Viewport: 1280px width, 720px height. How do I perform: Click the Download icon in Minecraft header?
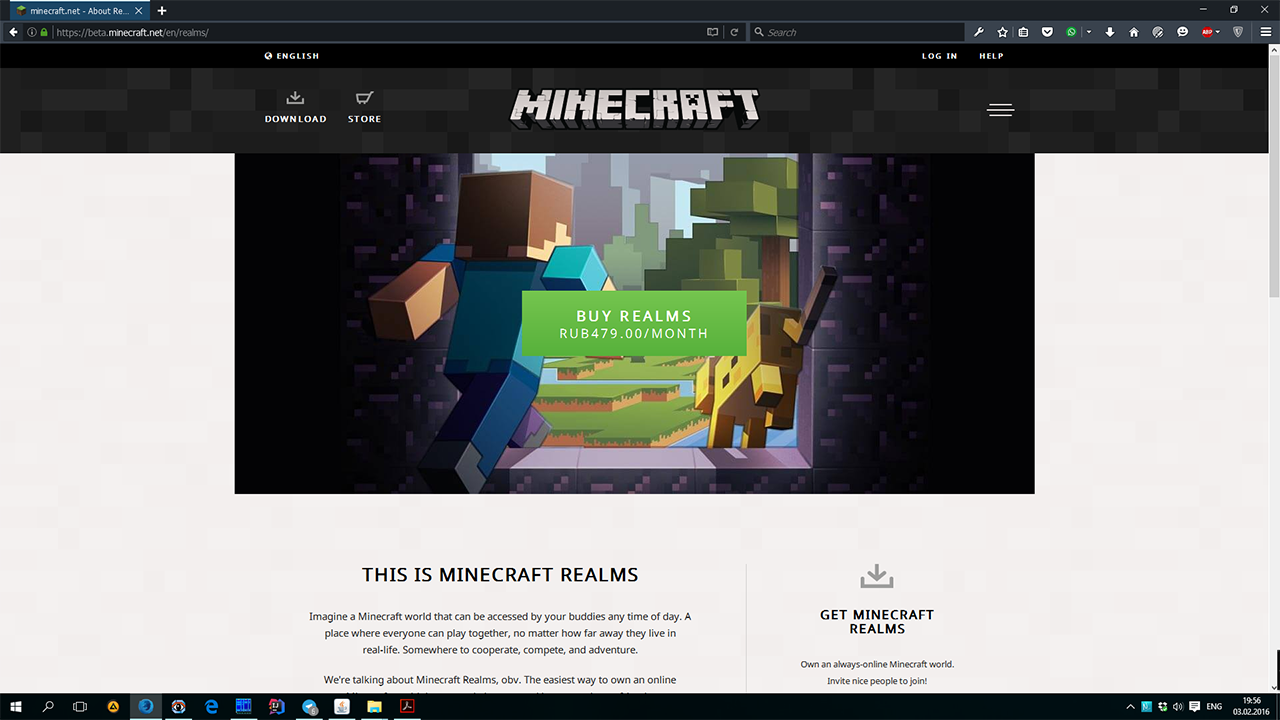coord(295,99)
